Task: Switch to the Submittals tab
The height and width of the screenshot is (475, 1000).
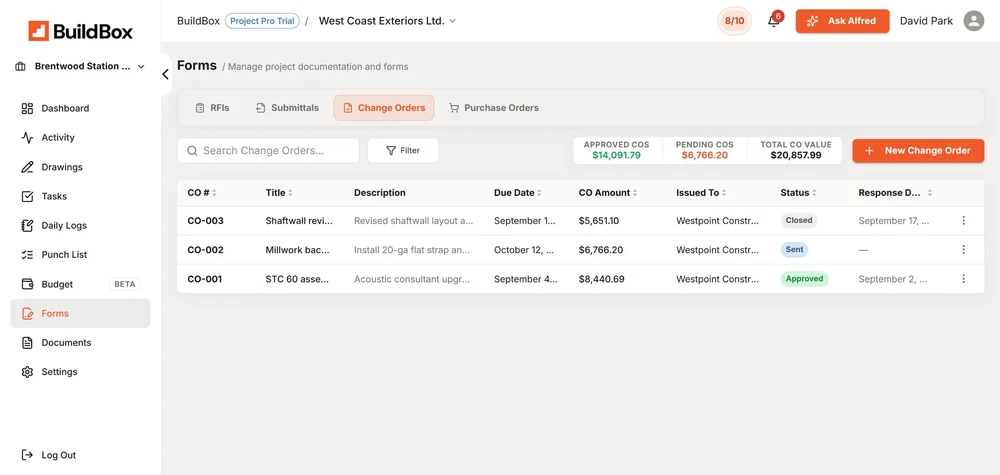Action: (x=287, y=108)
